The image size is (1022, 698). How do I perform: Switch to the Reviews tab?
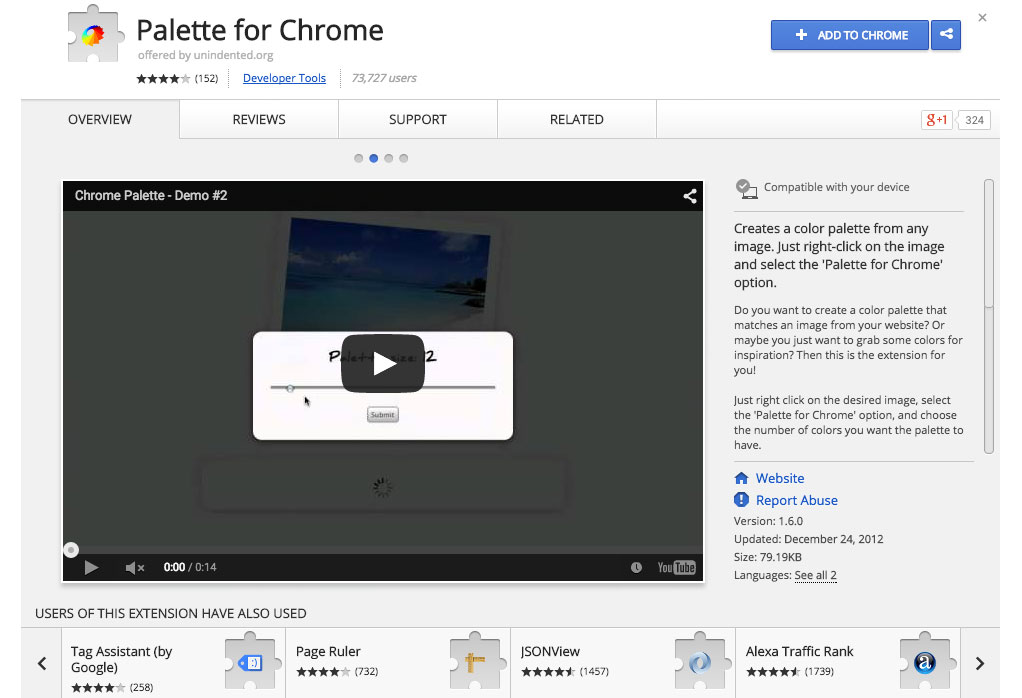tap(258, 119)
